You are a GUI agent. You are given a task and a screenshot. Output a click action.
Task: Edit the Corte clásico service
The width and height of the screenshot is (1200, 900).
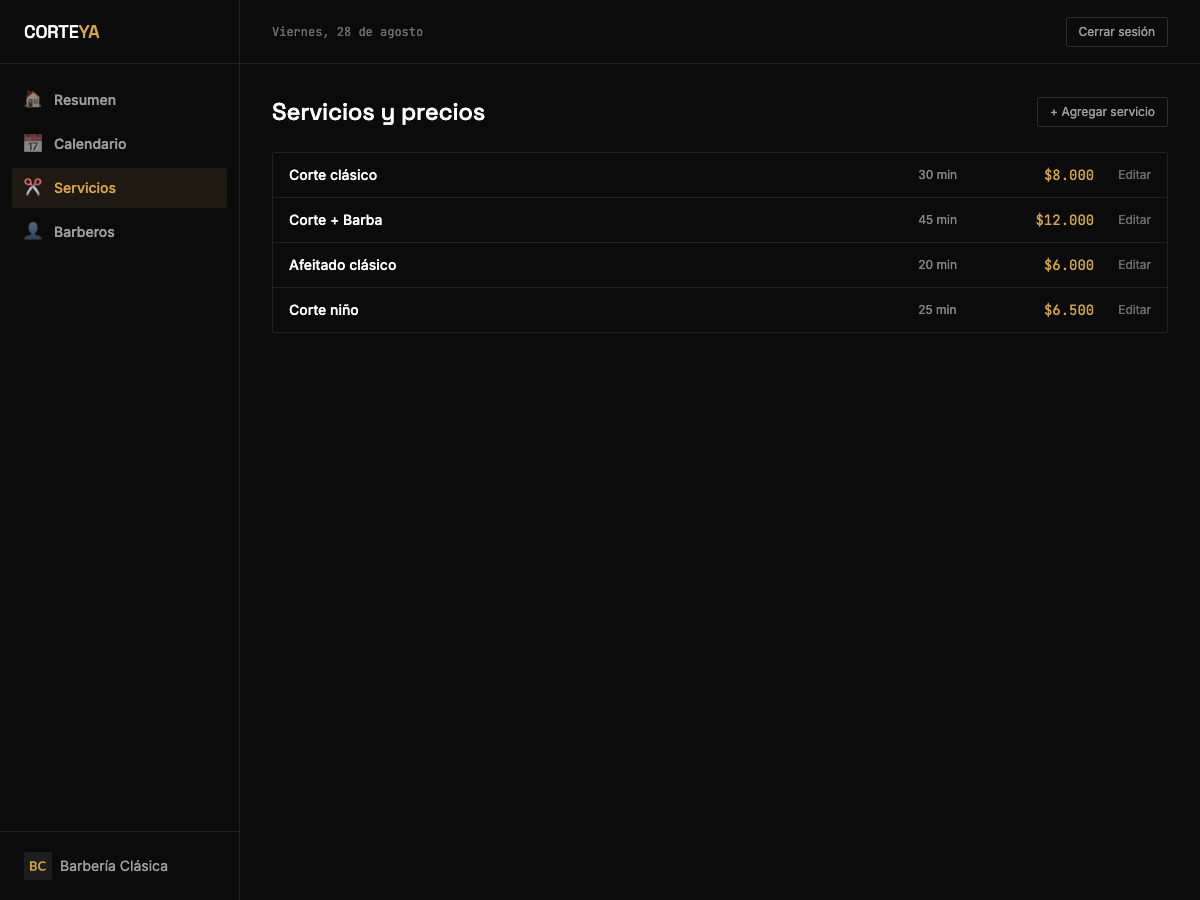pos(1134,175)
